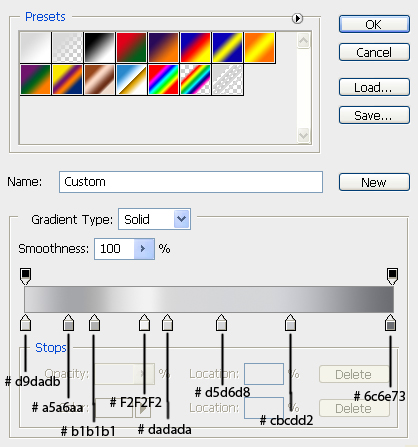Select the cbcdd2 color stop
The image size is (418, 447).
(290, 322)
